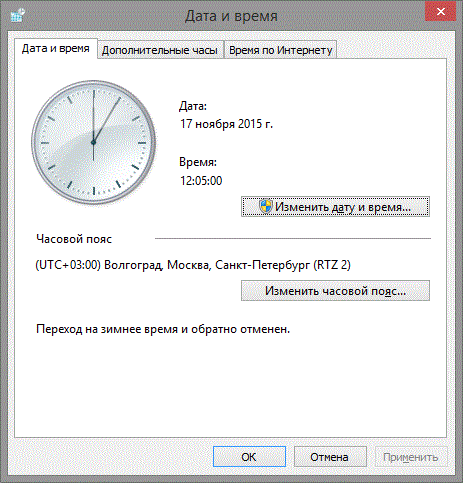Click the (UTC+03:00) Волгоград, Москва time zone text
Viewport: 472px width, 492px height.
[x=193, y=265]
